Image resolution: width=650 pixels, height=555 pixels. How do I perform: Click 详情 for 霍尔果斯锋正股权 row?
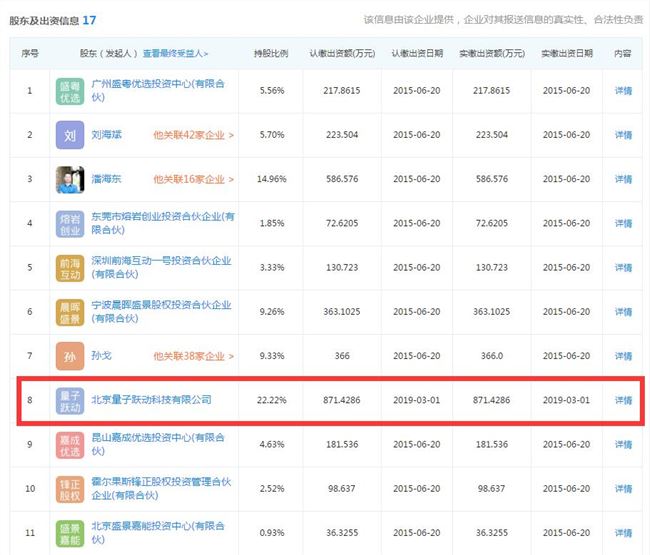coord(623,489)
